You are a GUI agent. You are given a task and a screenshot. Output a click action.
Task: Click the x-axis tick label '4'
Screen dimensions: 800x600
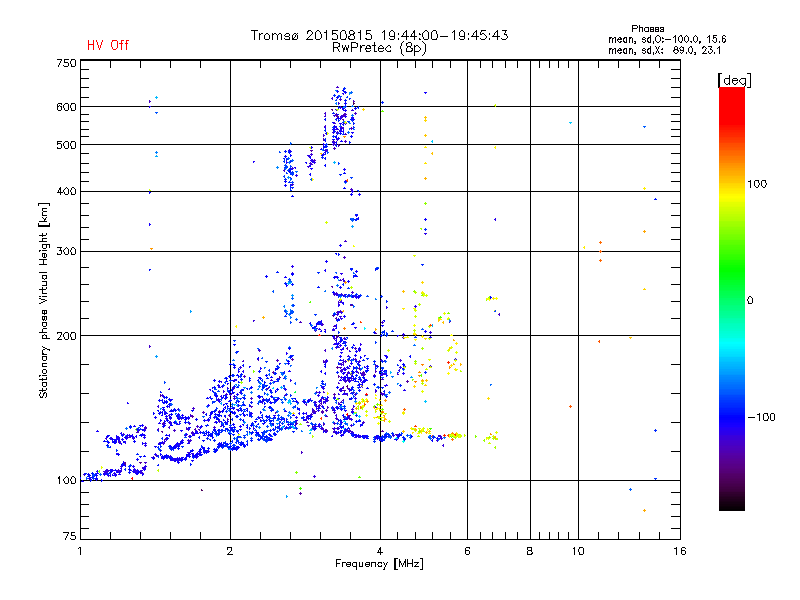click(x=380, y=551)
